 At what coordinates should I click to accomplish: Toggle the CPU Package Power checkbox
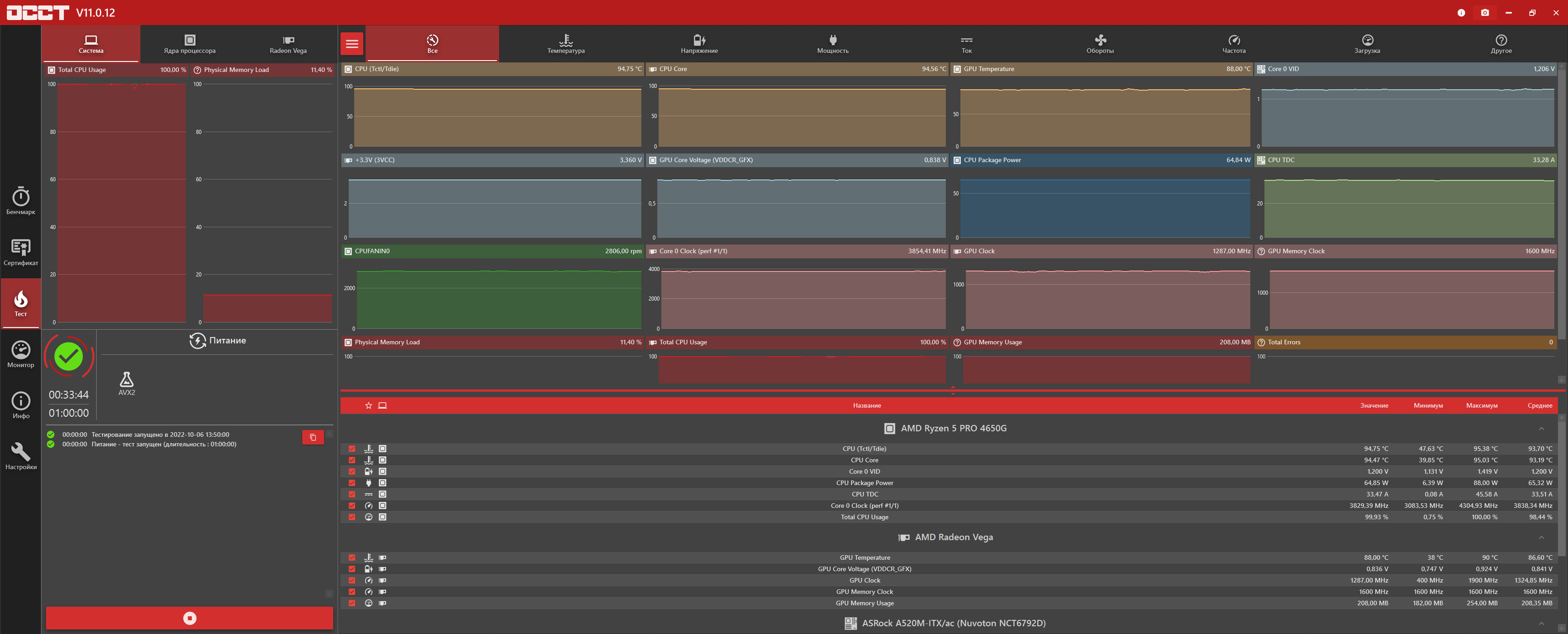pyautogui.click(x=352, y=483)
